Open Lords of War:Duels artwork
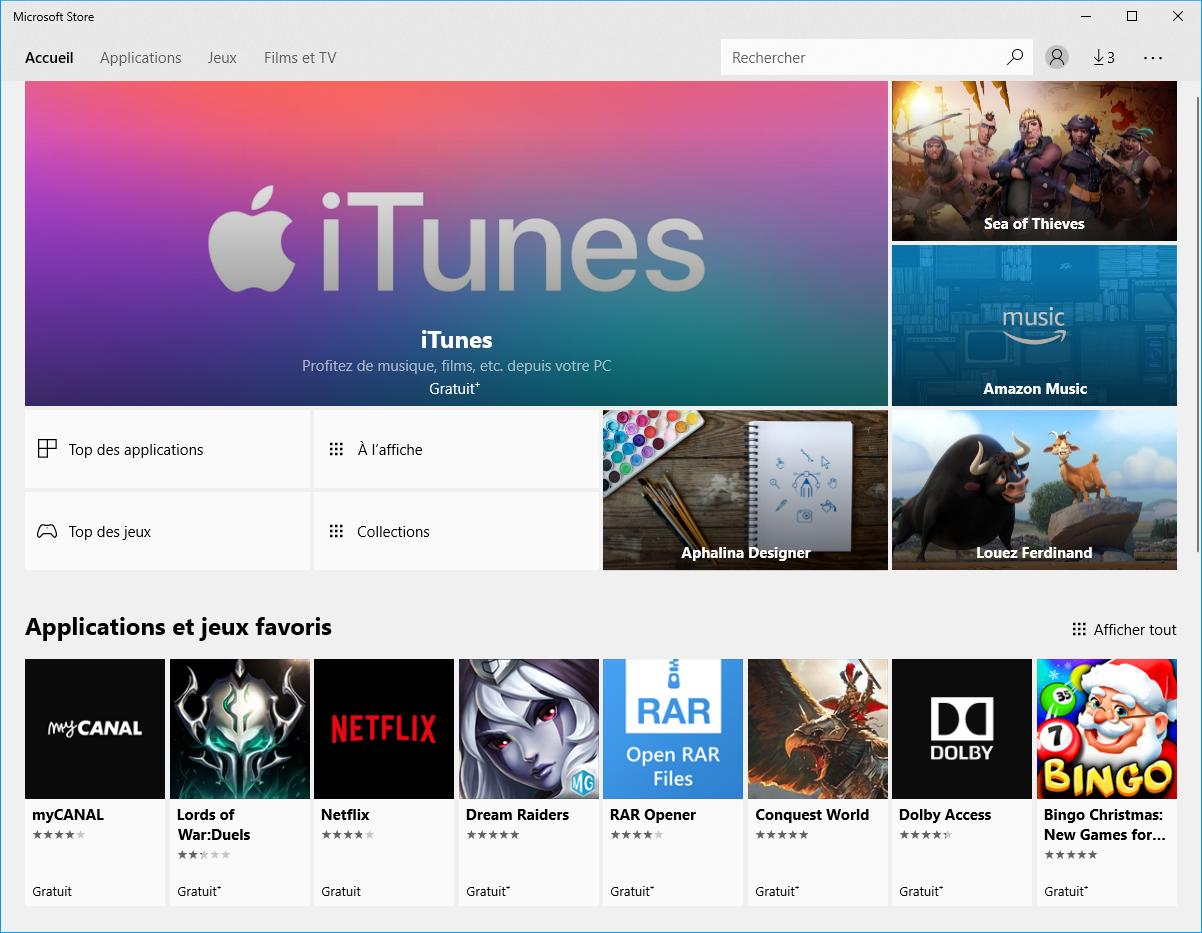Image resolution: width=1202 pixels, height=933 pixels. coord(240,729)
